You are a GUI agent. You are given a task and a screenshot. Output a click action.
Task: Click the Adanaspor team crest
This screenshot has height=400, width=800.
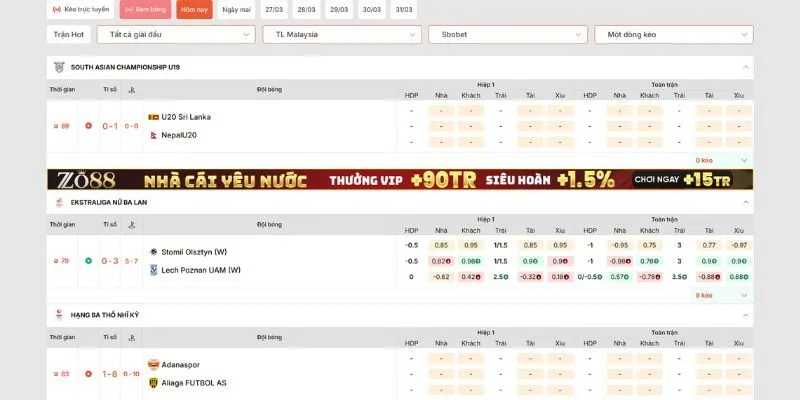coord(154,365)
